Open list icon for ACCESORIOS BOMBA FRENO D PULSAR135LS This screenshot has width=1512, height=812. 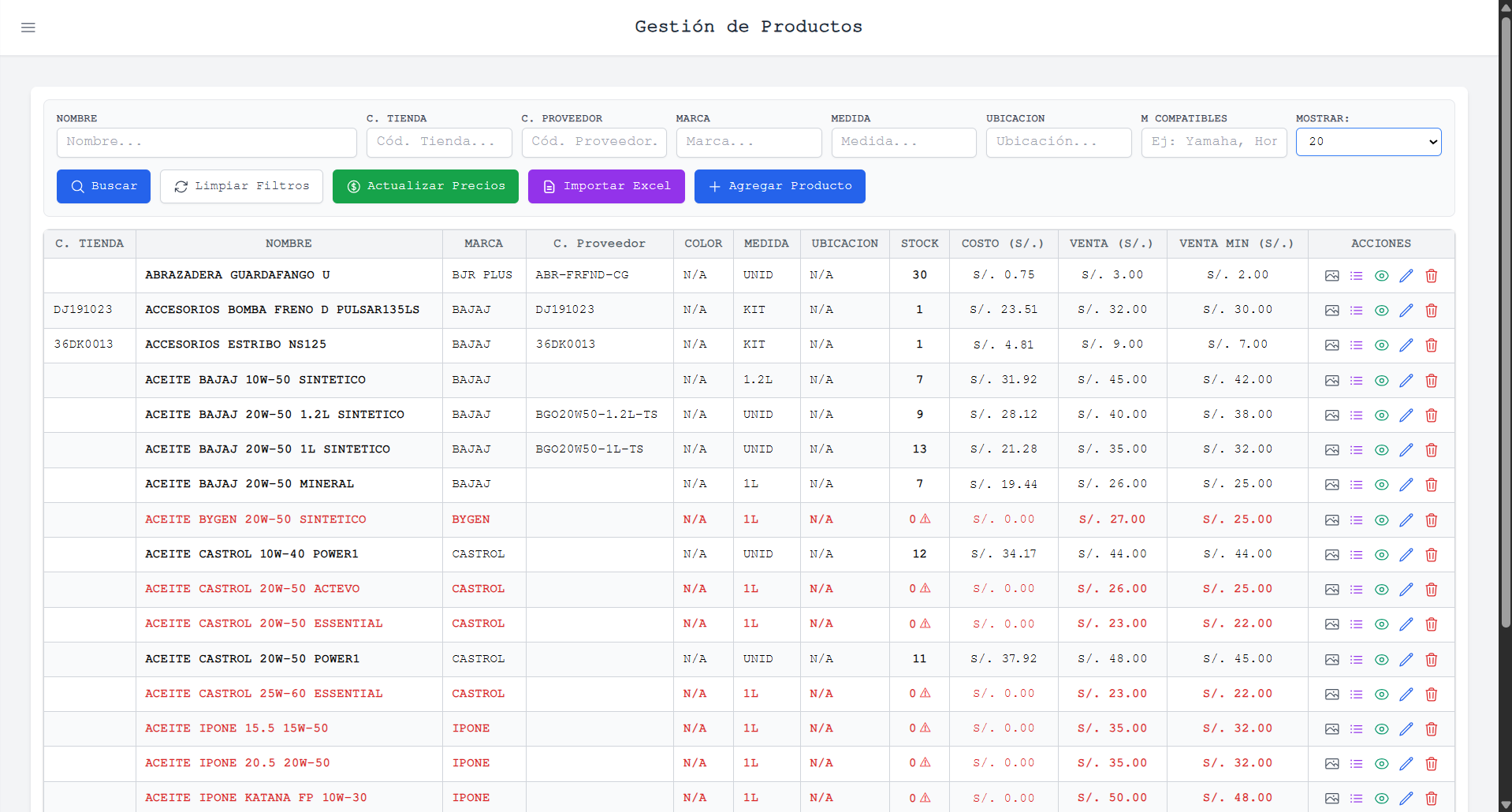(x=1356, y=311)
